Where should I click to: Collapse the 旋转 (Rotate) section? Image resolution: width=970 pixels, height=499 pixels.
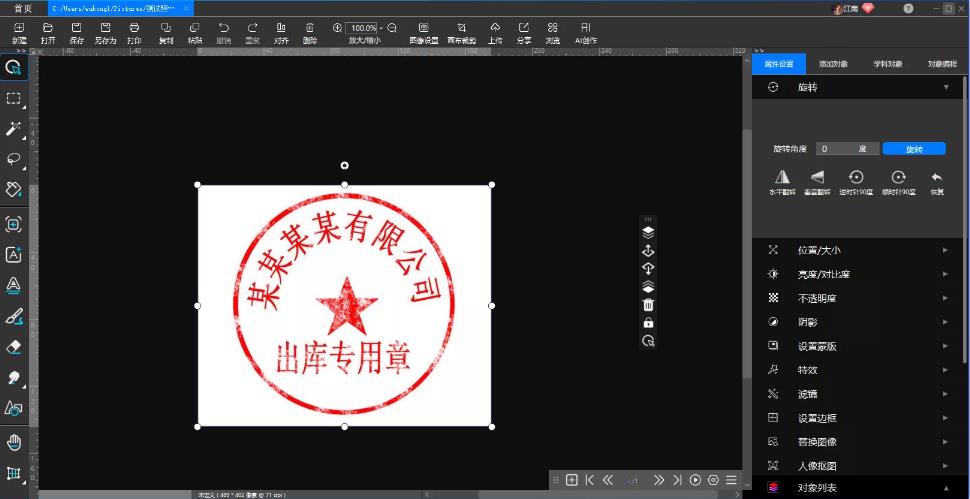(946, 88)
